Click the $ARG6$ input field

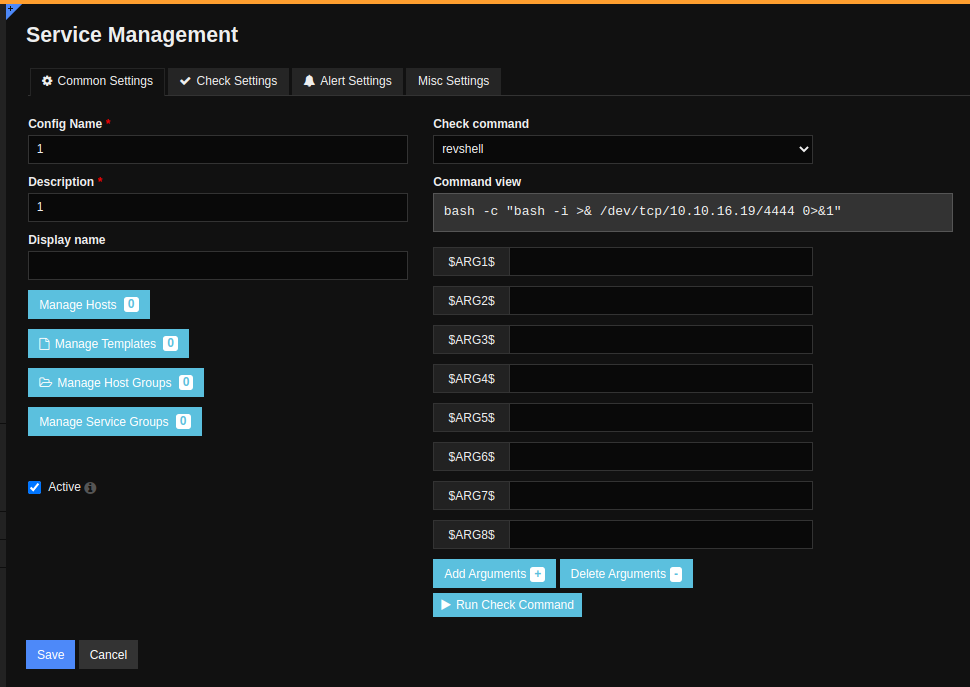pos(661,456)
